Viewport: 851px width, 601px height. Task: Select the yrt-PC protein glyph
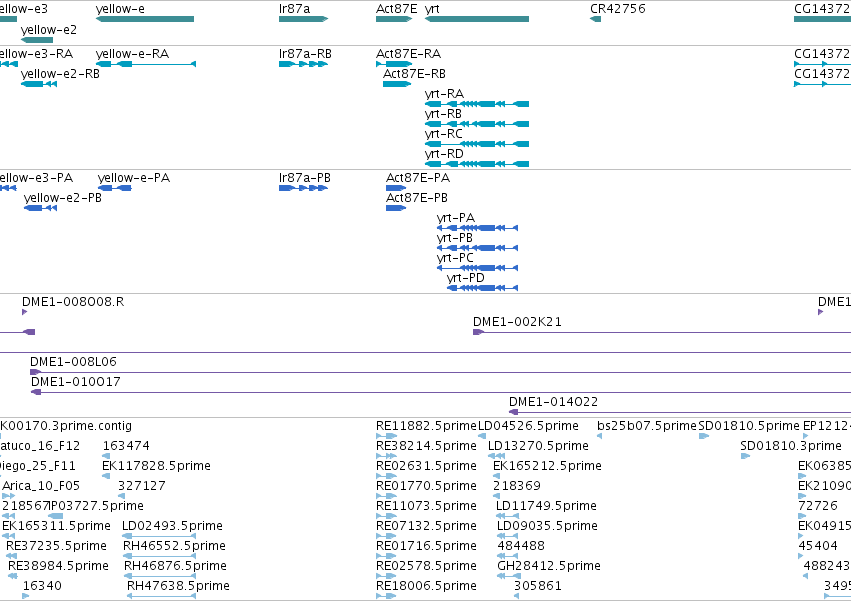(478, 268)
